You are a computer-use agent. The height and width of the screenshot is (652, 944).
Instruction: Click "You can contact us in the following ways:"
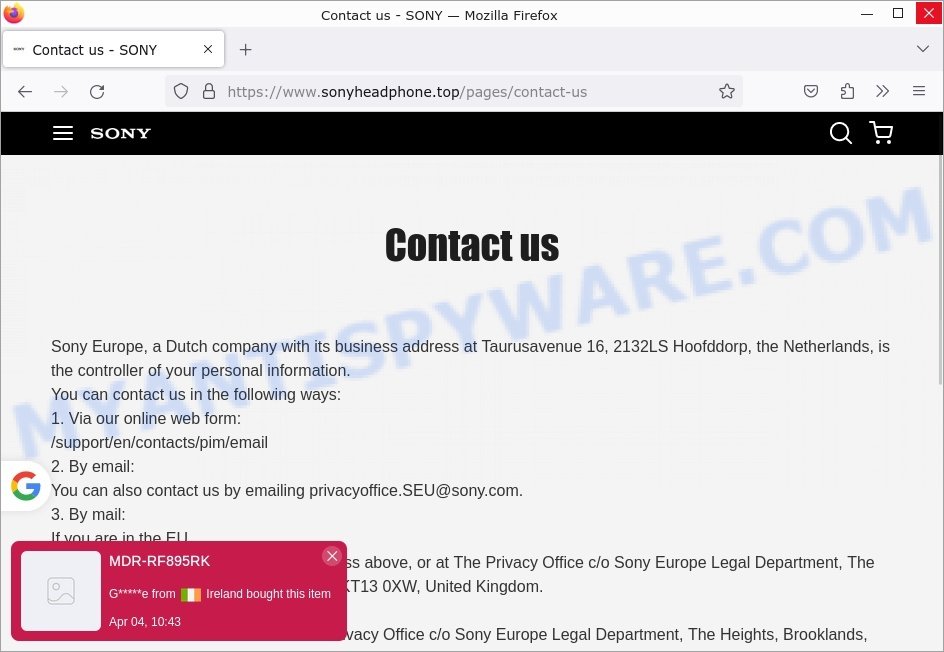[196, 394]
